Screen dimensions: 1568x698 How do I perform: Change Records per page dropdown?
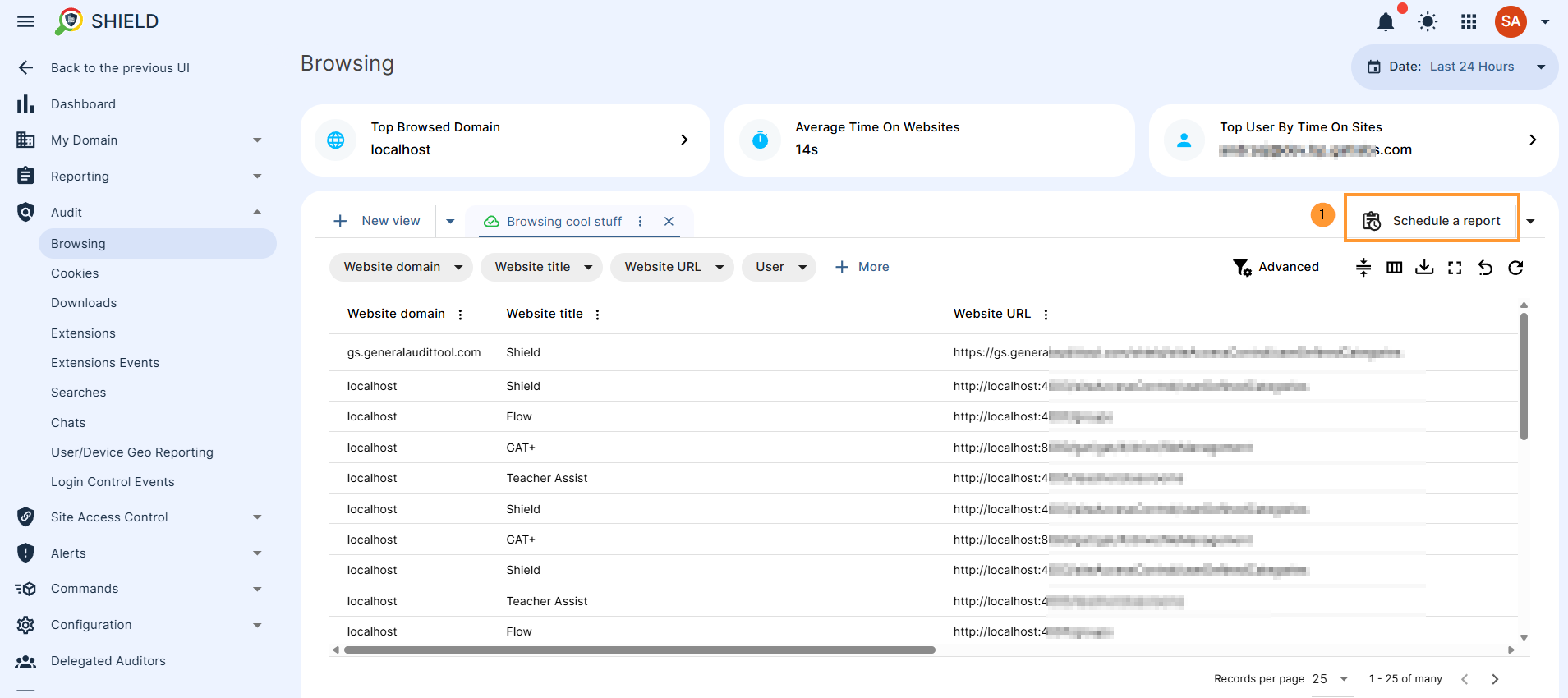tap(1331, 679)
